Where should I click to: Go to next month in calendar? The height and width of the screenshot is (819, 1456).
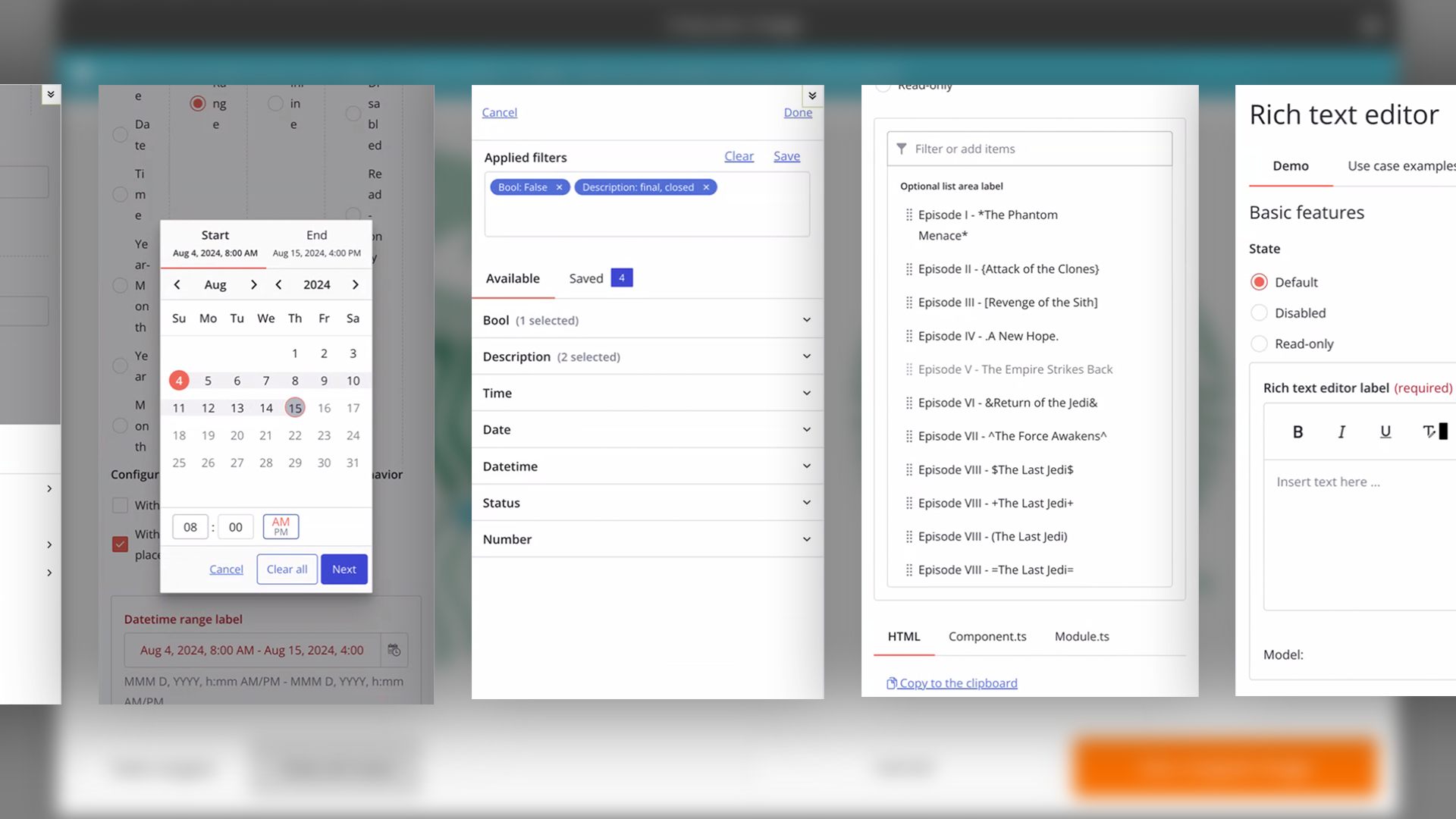pyautogui.click(x=254, y=284)
